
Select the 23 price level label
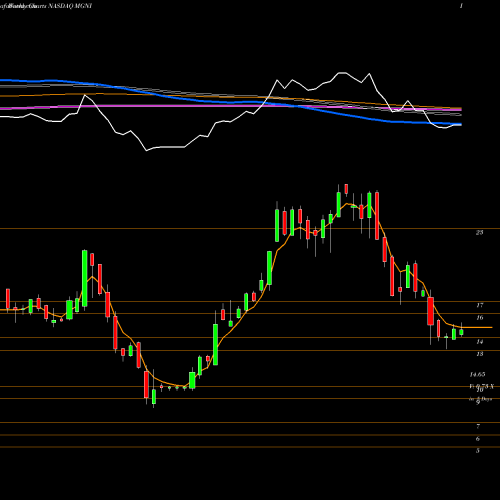pyautogui.click(x=479, y=232)
